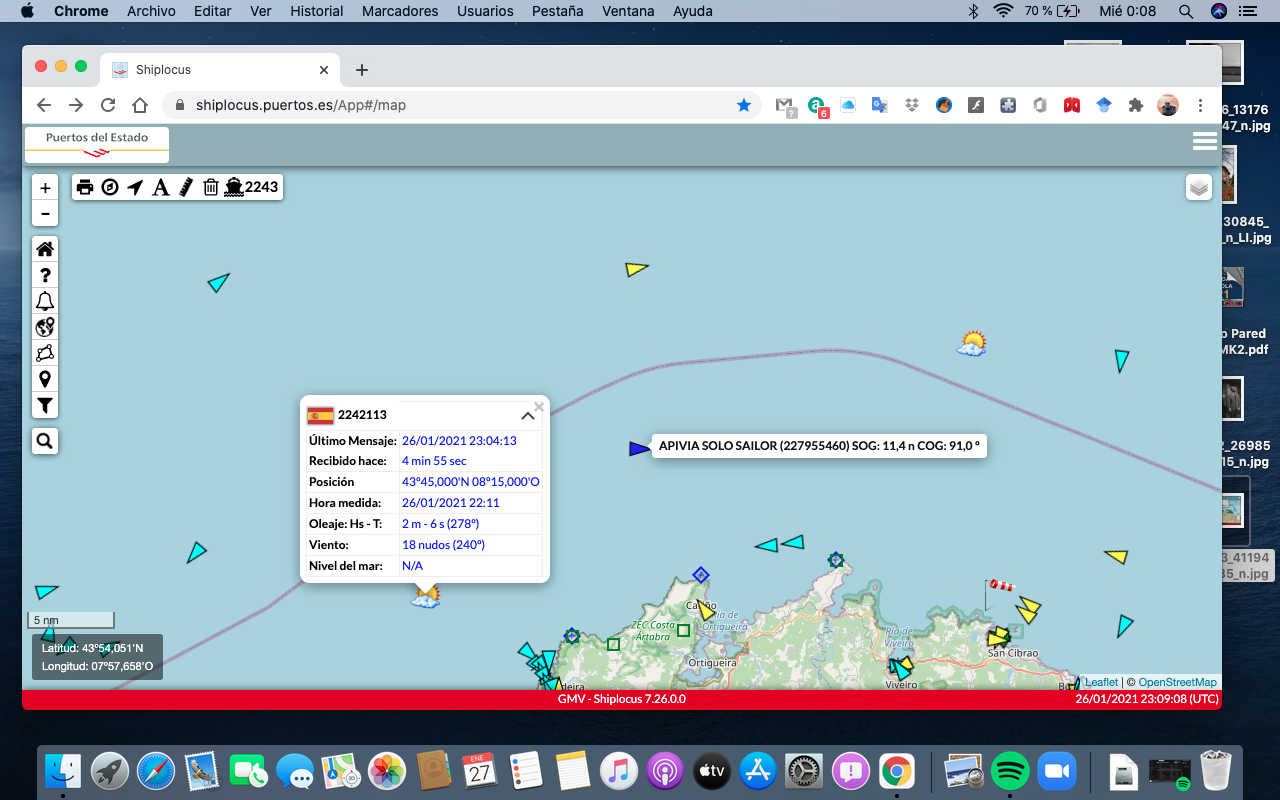Viewport: 1280px width, 800px height.
Task: Select the Shiplocus tab
Action: point(220,70)
